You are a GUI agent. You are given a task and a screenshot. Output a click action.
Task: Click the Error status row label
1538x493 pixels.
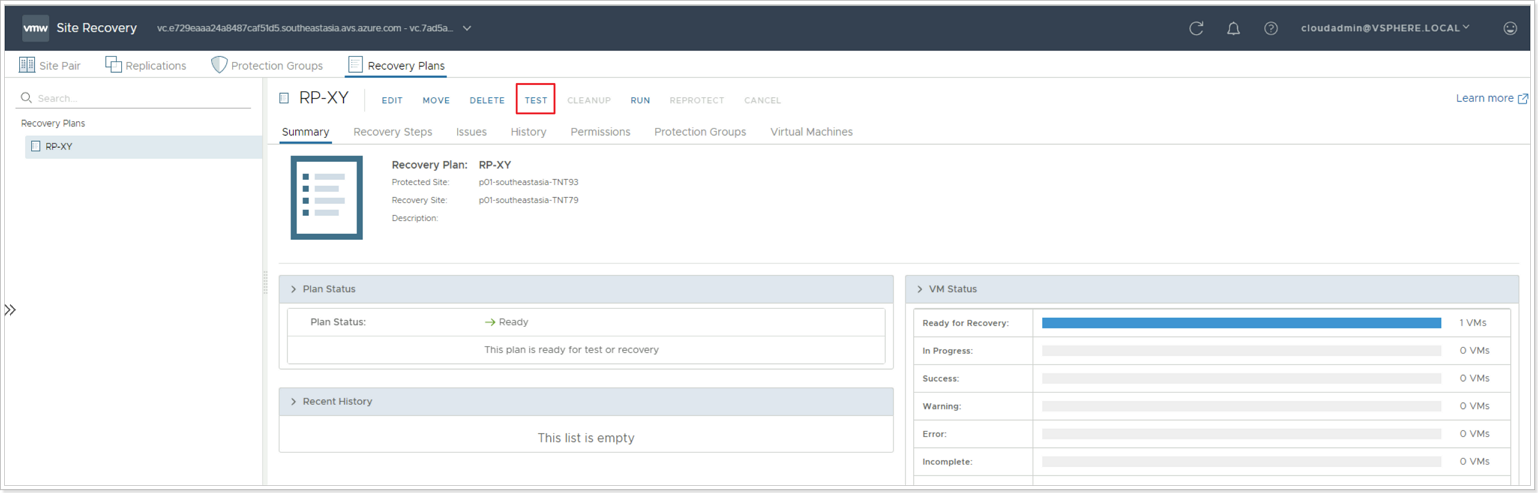(x=936, y=435)
